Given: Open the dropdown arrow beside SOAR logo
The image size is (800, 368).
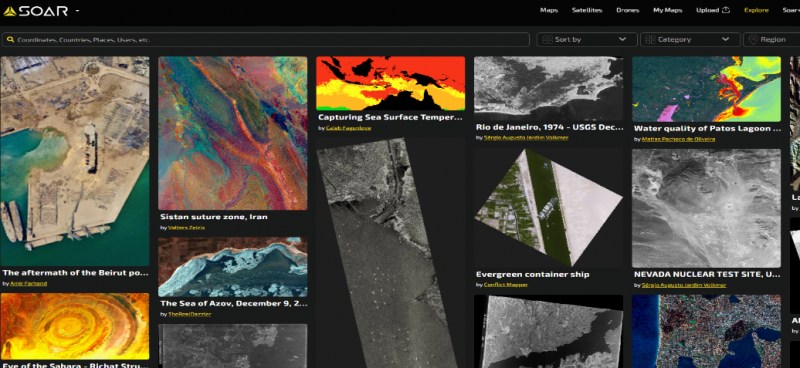Looking at the screenshot, I should tap(77, 11).
